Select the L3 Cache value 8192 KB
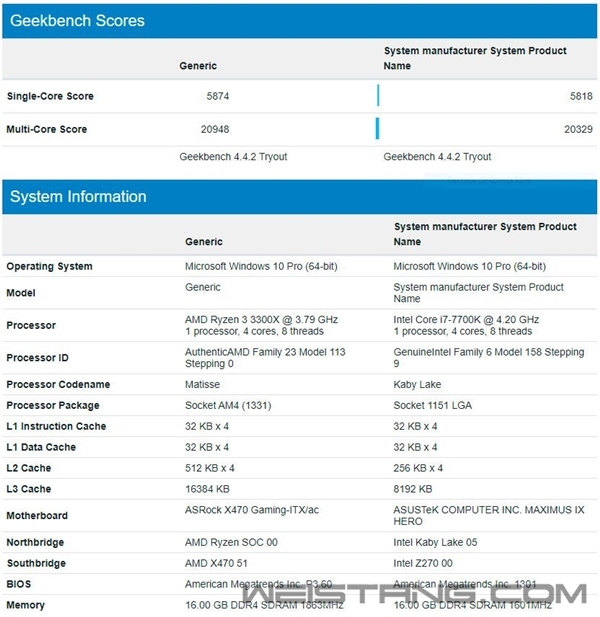The image size is (600, 617). tap(413, 489)
